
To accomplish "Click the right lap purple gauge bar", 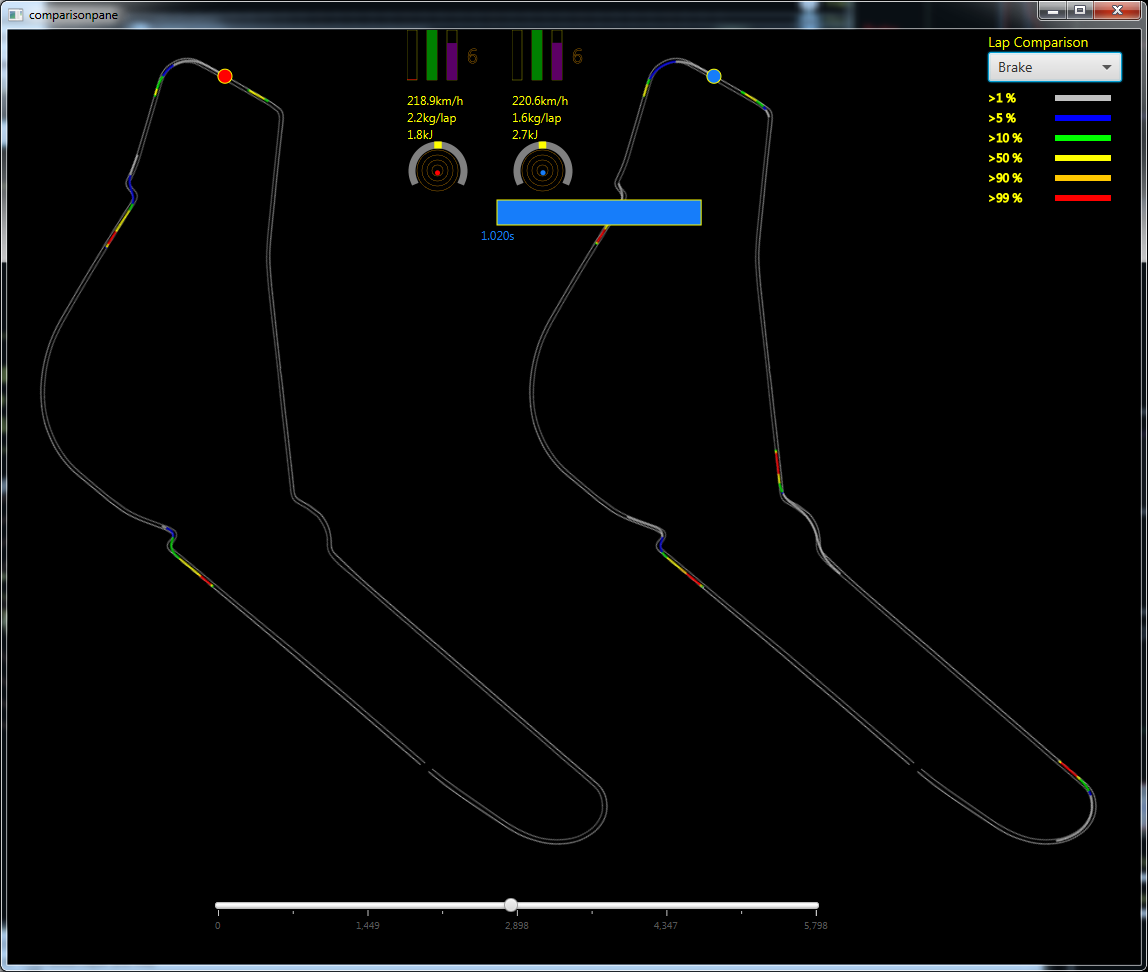I will (x=557, y=55).
